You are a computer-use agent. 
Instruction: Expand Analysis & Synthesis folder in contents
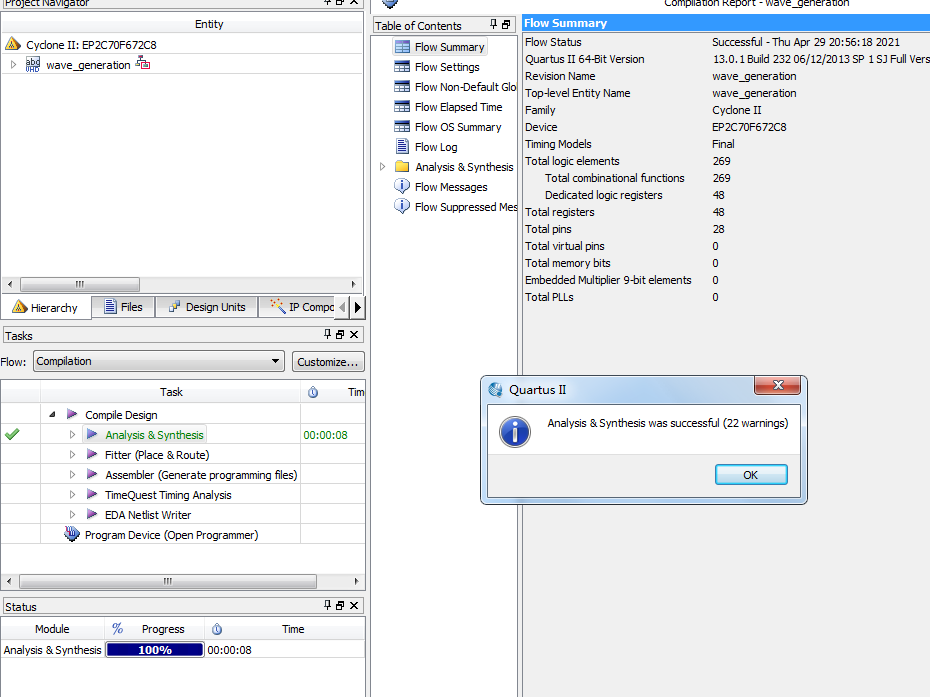coord(383,167)
